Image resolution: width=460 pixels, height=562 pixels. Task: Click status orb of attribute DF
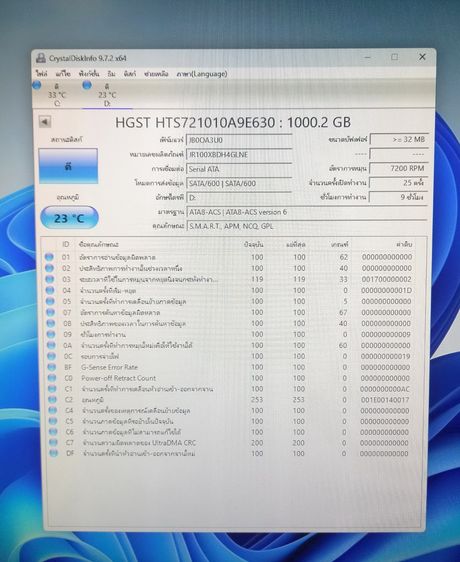coord(54,453)
